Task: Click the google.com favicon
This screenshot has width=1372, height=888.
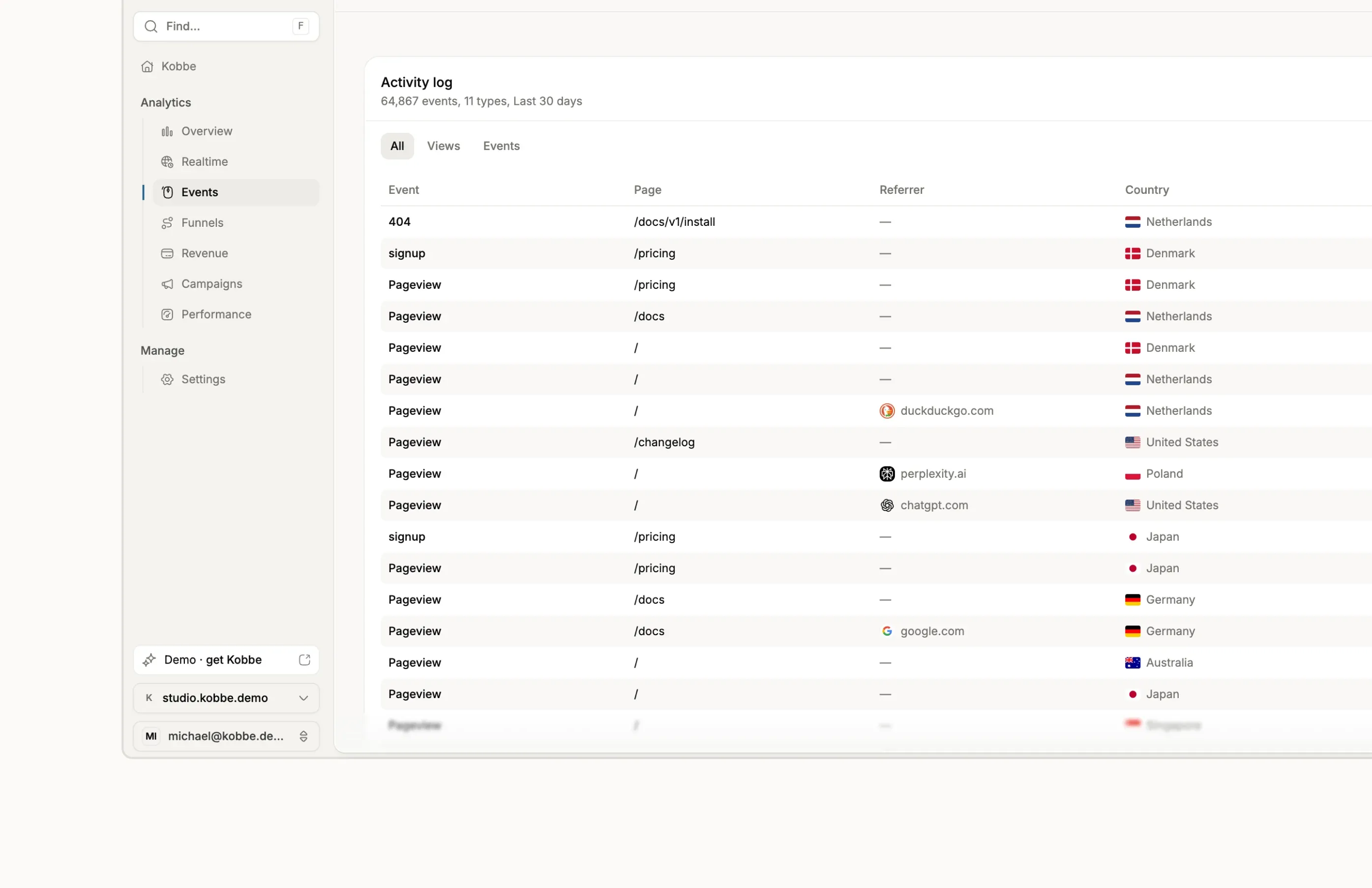Action: 887,631
